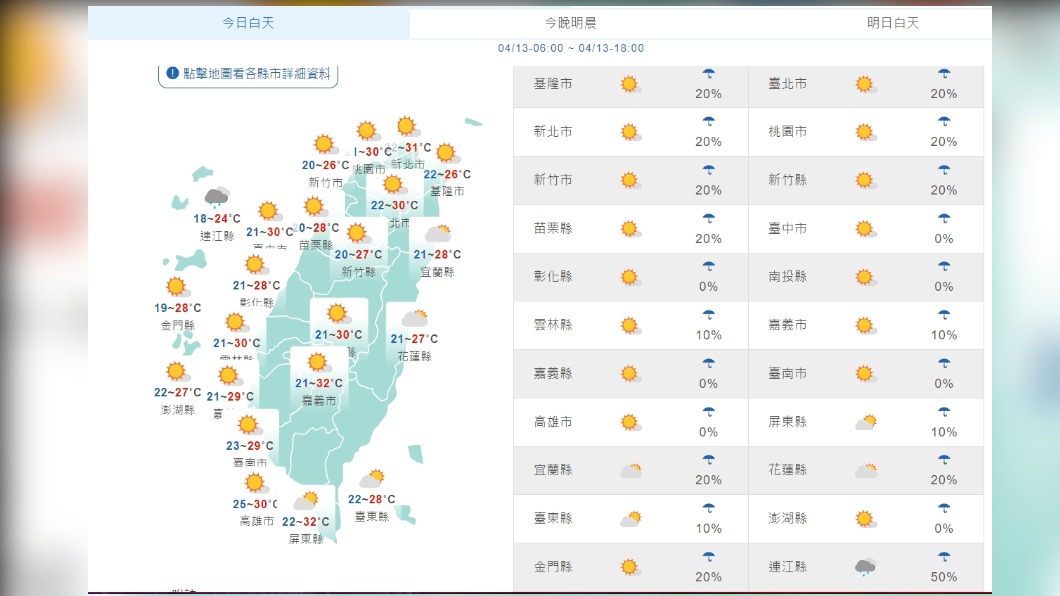The image size is (1060, 596).
Task: Click the umbrella icon in 新北市 table row
Action: tap(708, 122)
